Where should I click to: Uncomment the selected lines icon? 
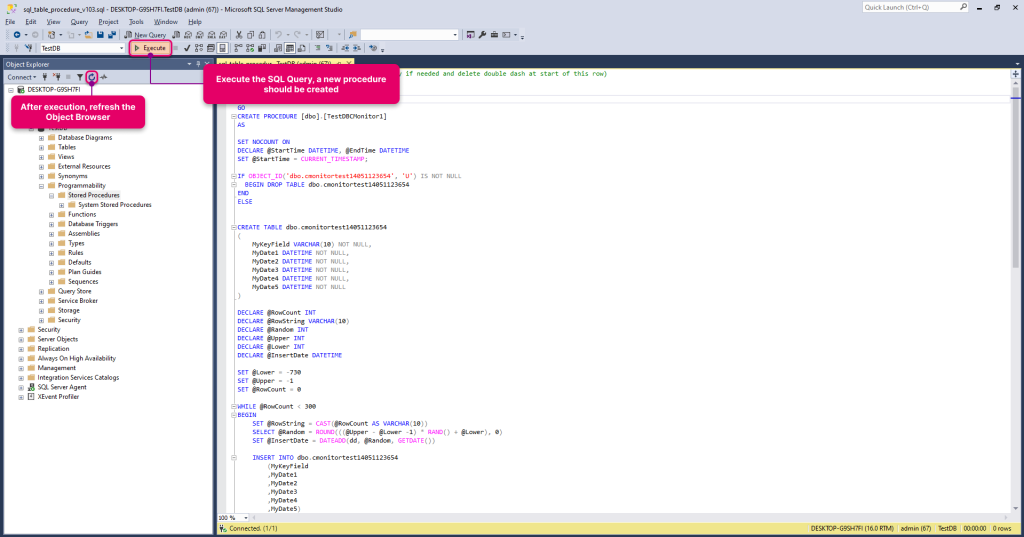coord(329,48)
